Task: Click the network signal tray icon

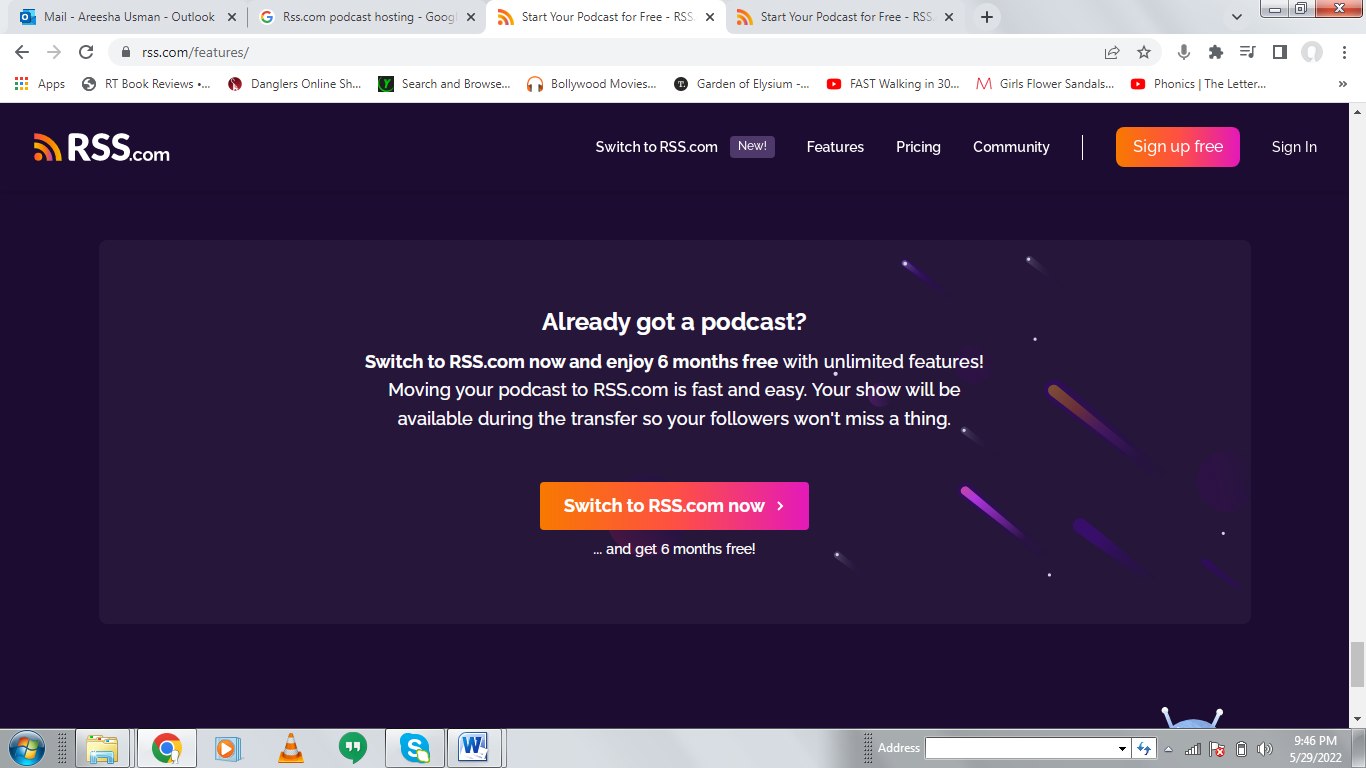Action: (1192, 749)
